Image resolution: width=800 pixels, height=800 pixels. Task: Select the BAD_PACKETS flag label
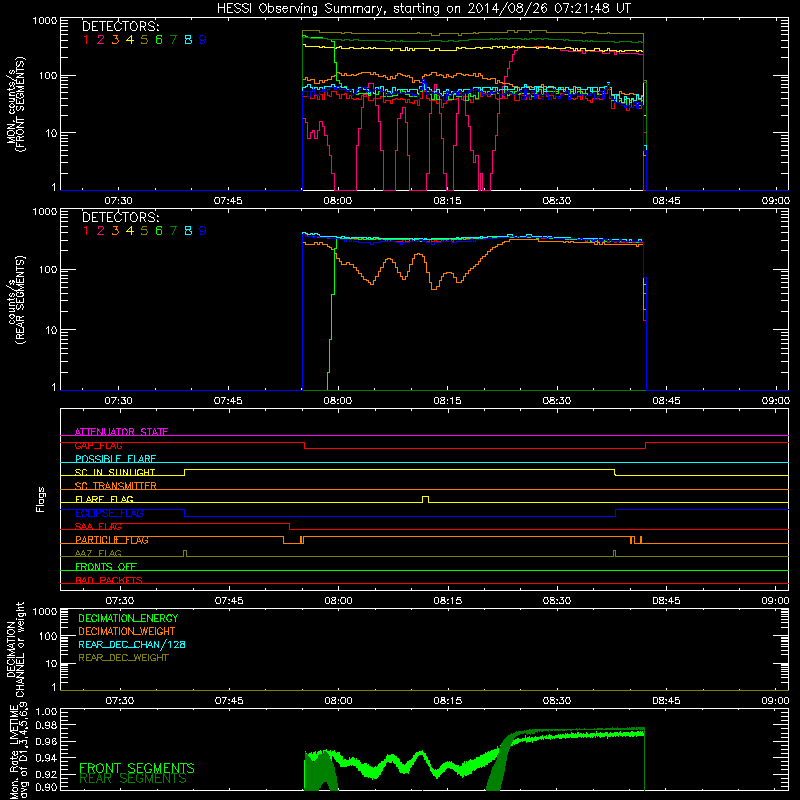[109, 580]
